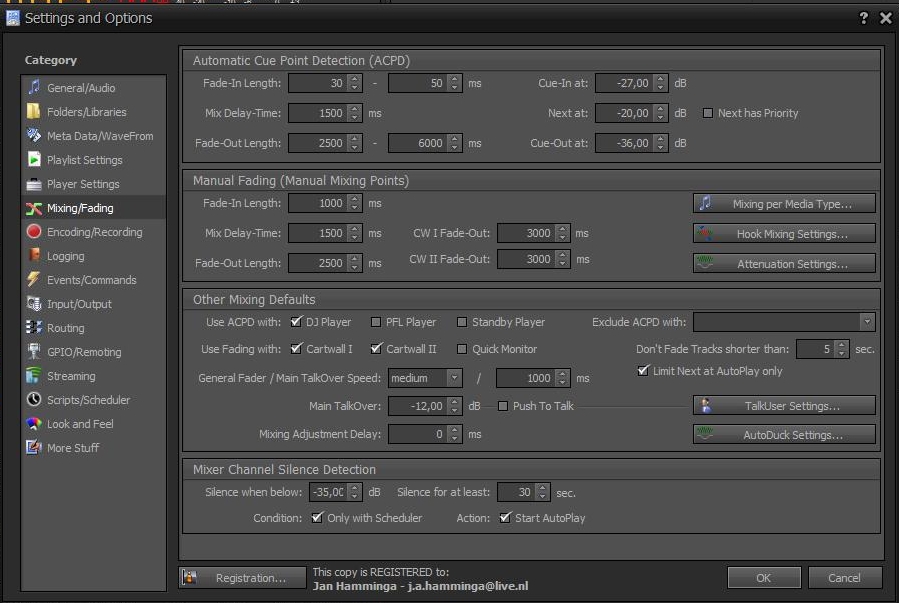This screenshot has height=603, width=899.
Task: Select Routing category icon
Action: pyautogui.click(x=34, y=327)
